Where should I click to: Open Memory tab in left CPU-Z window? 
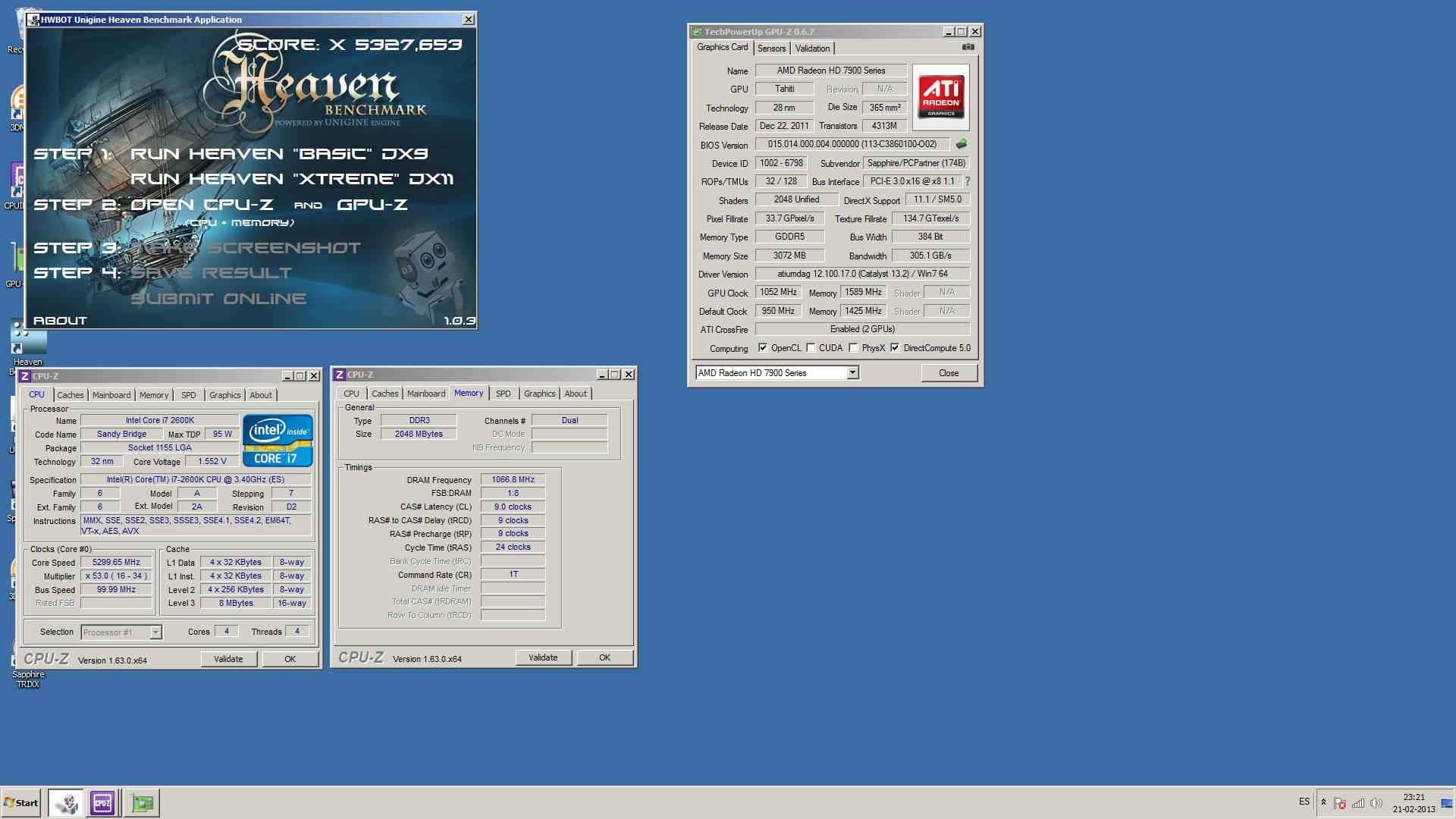(x=154, y=395)
